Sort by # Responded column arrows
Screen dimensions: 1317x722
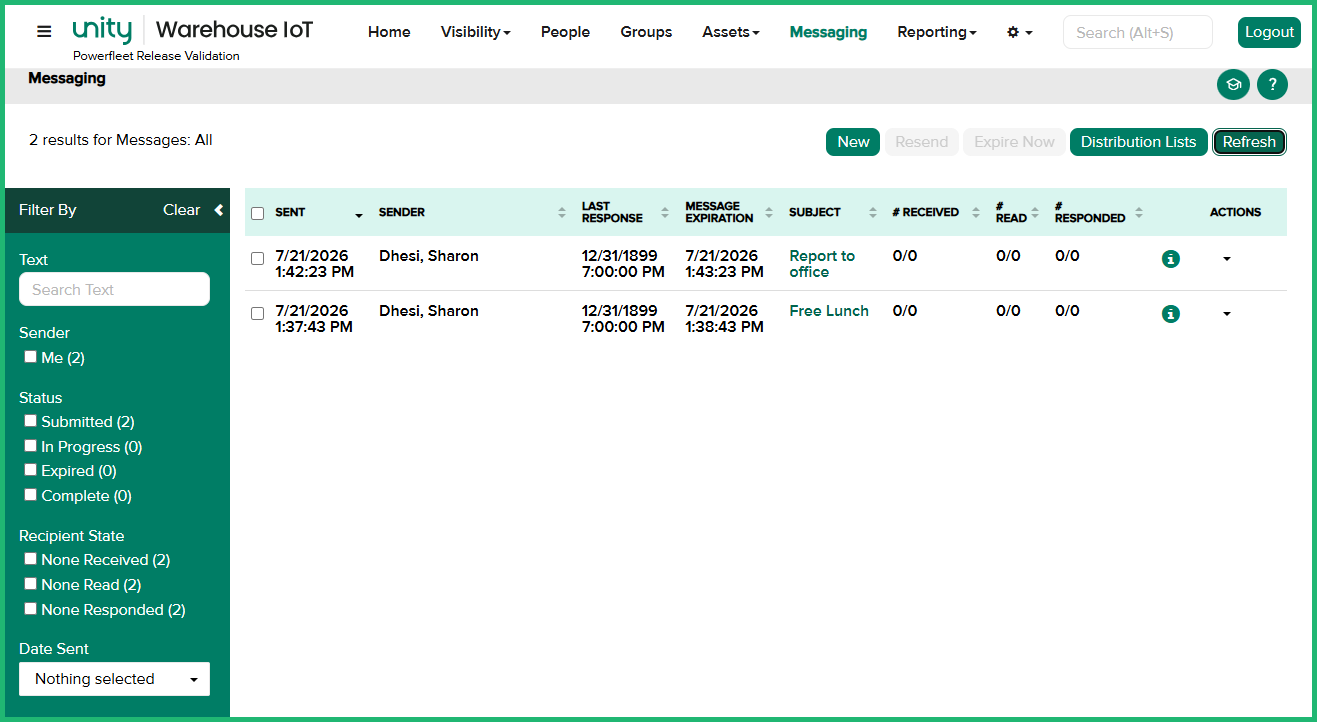pos(1139,212)
